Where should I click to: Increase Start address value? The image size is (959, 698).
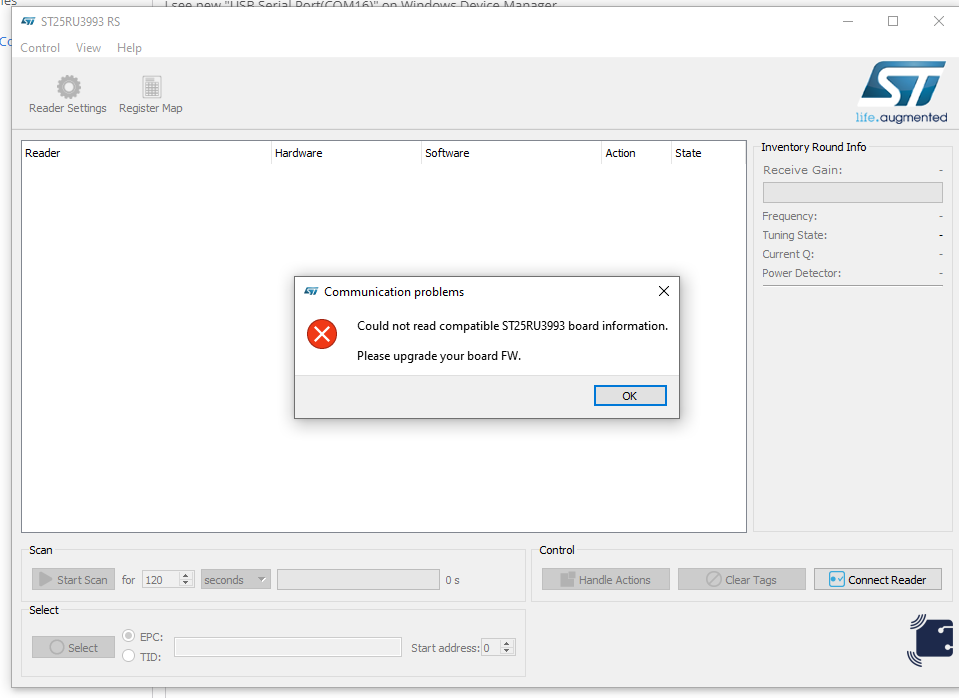[x=506, y=643]
